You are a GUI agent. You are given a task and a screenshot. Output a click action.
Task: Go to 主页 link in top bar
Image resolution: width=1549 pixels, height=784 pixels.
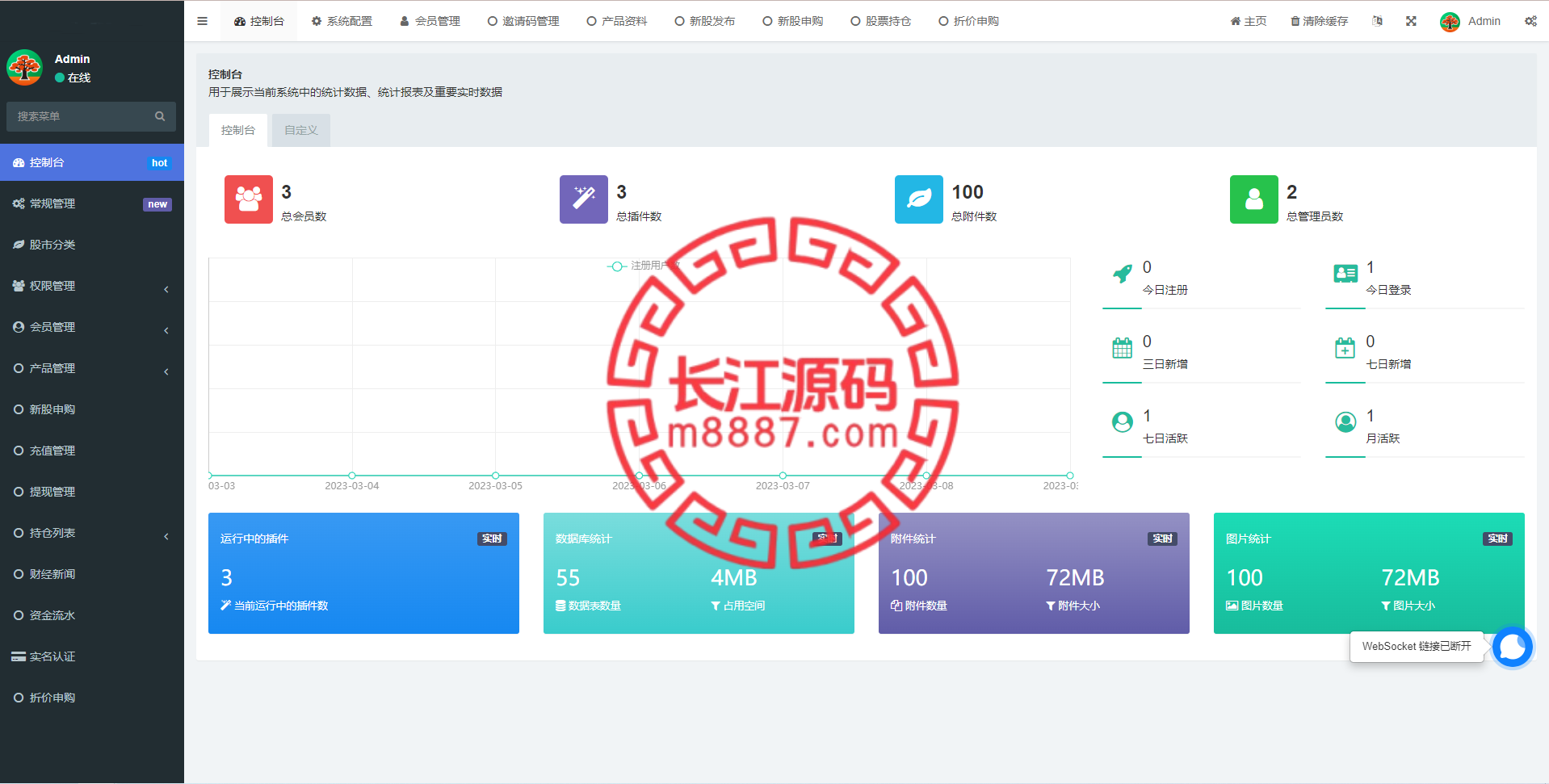1249,21
